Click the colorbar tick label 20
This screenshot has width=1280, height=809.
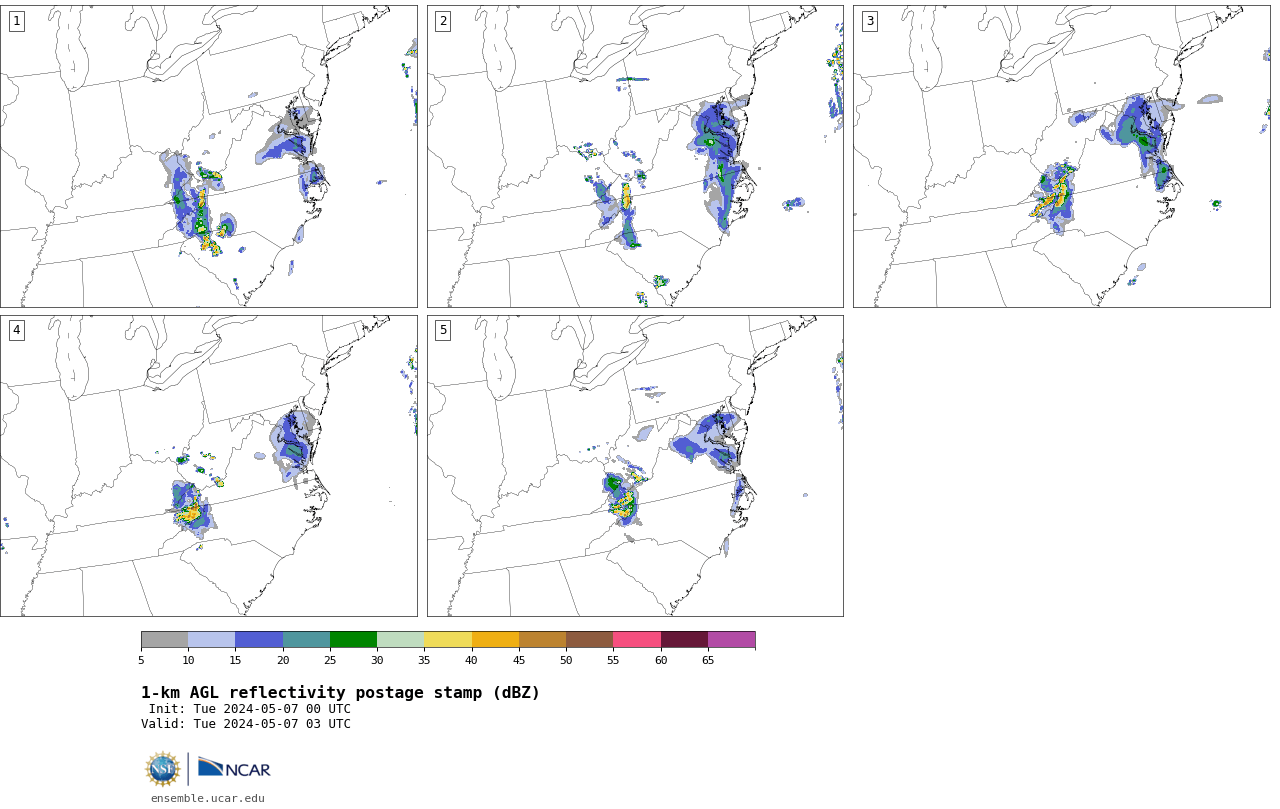click(283, 660)
